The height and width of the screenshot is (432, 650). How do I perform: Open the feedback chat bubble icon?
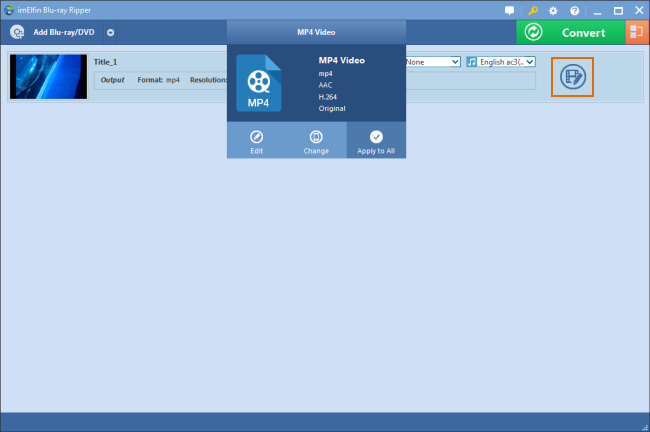point(509,10)
